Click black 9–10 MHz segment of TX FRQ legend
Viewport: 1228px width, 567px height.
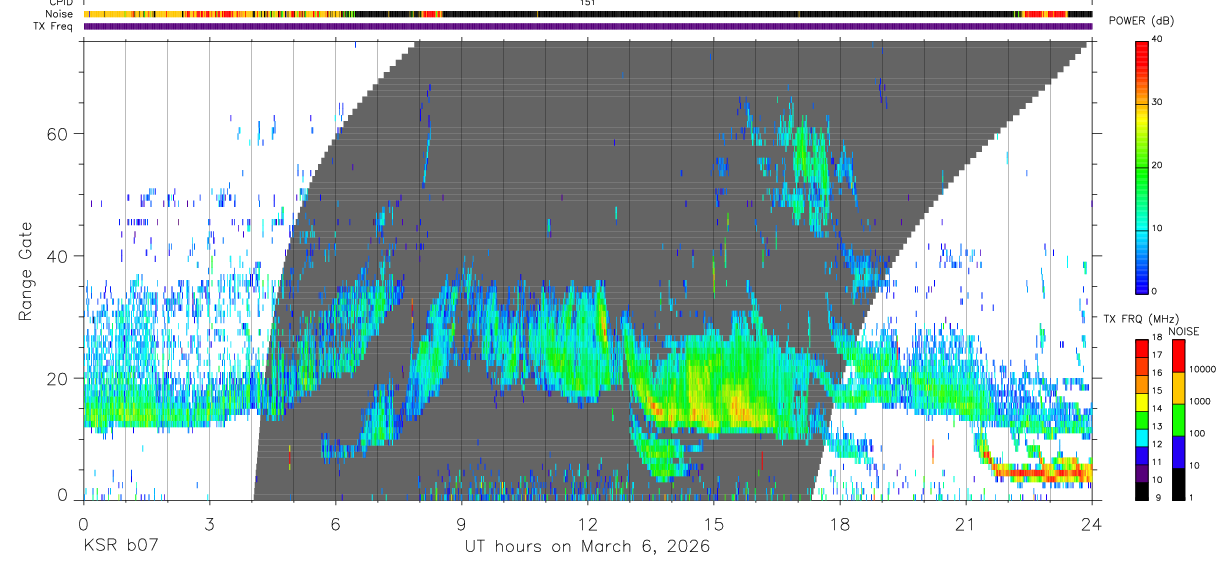coord(1141,490)
